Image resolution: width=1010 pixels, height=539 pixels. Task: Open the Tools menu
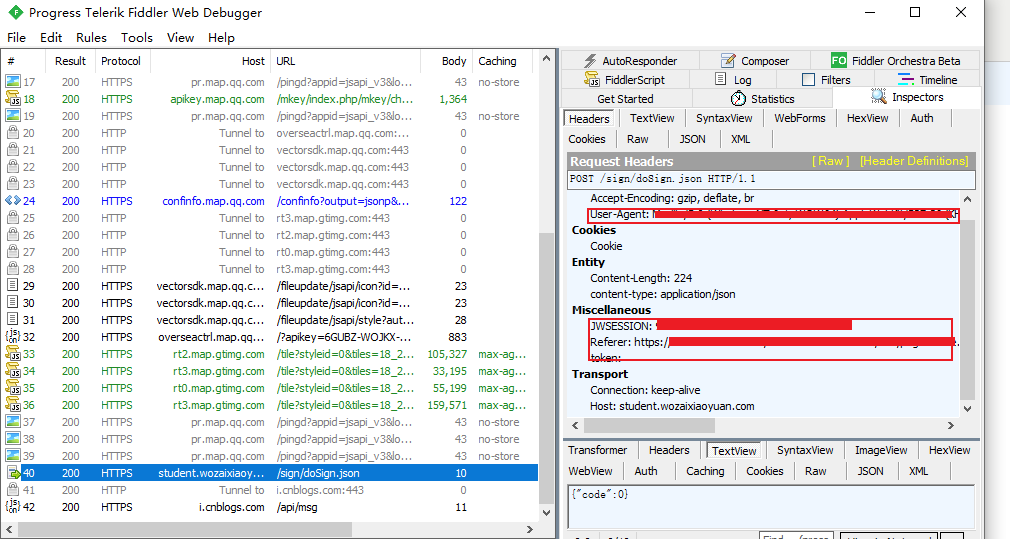click(137, 37)
